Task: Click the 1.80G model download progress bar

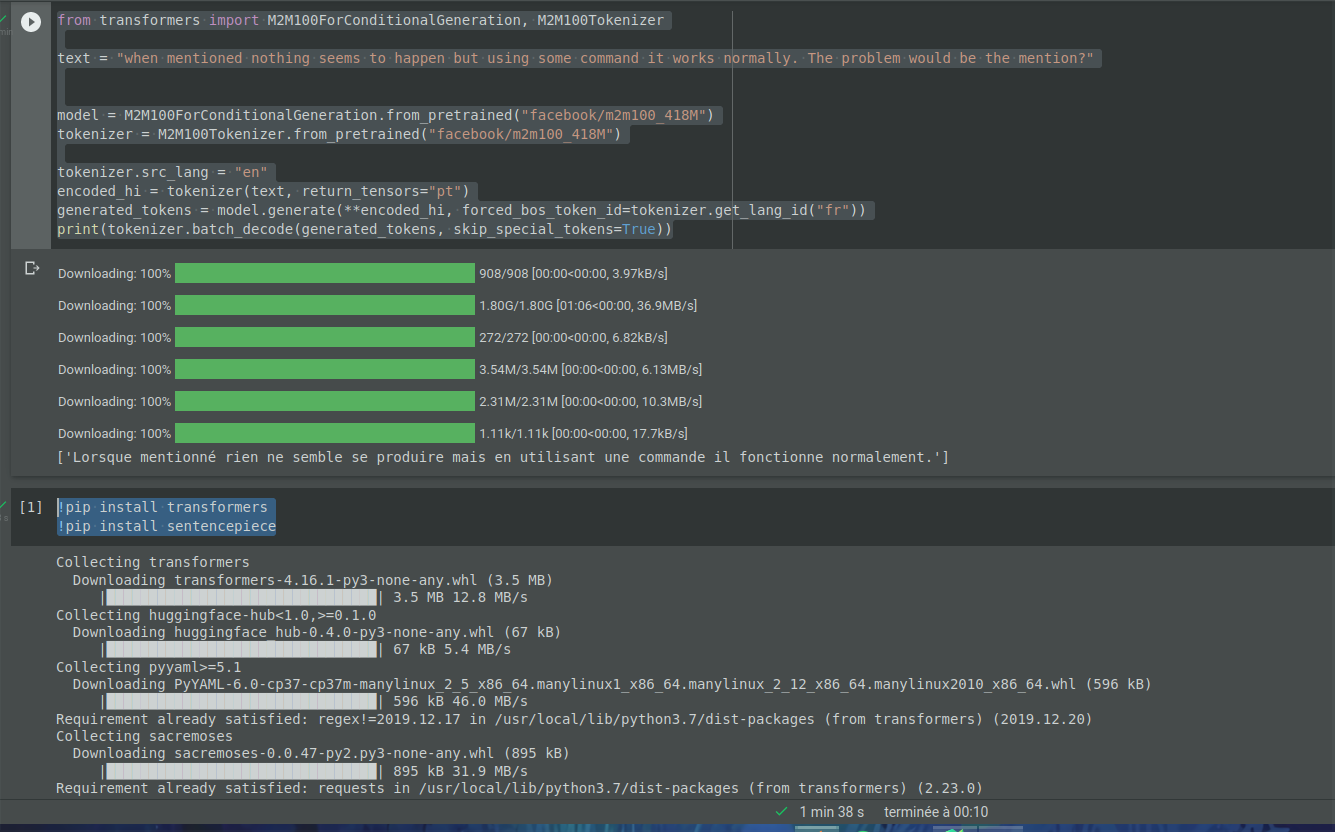Action: tap(324, 305)
